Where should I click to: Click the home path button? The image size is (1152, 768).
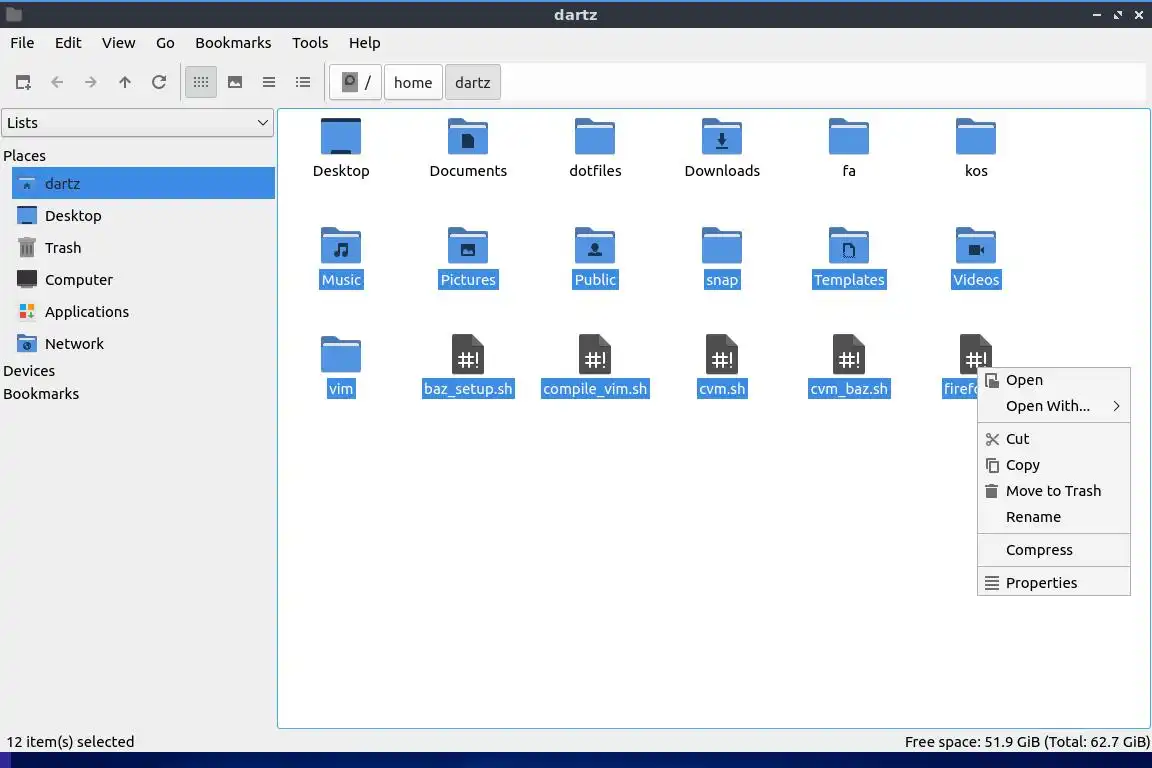413,82
